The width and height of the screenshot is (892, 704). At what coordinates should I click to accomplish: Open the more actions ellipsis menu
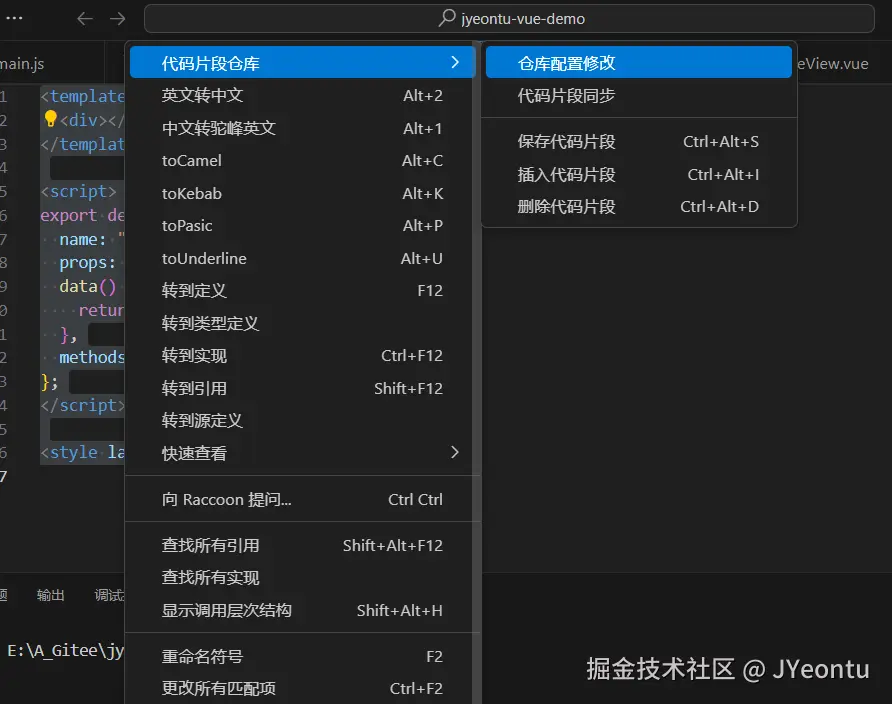pos(14,17)
